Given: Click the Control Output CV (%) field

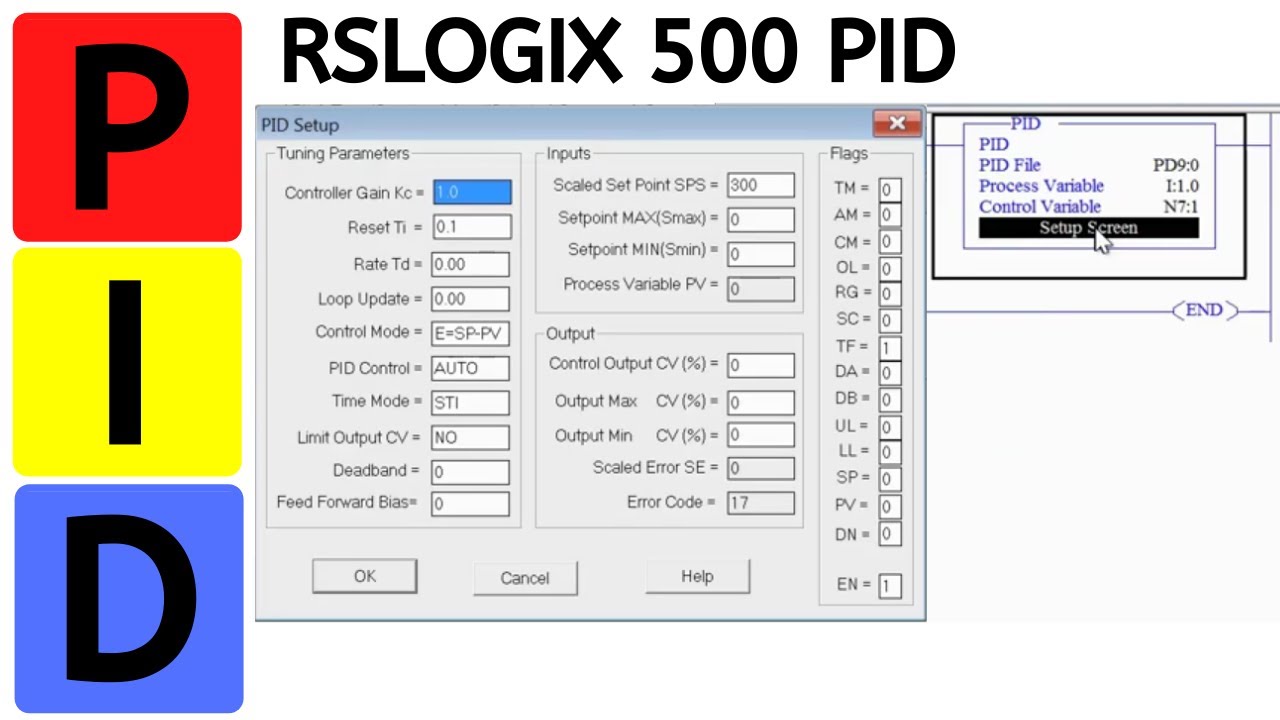Looking at the screenshot, I should tap(761, 365).
